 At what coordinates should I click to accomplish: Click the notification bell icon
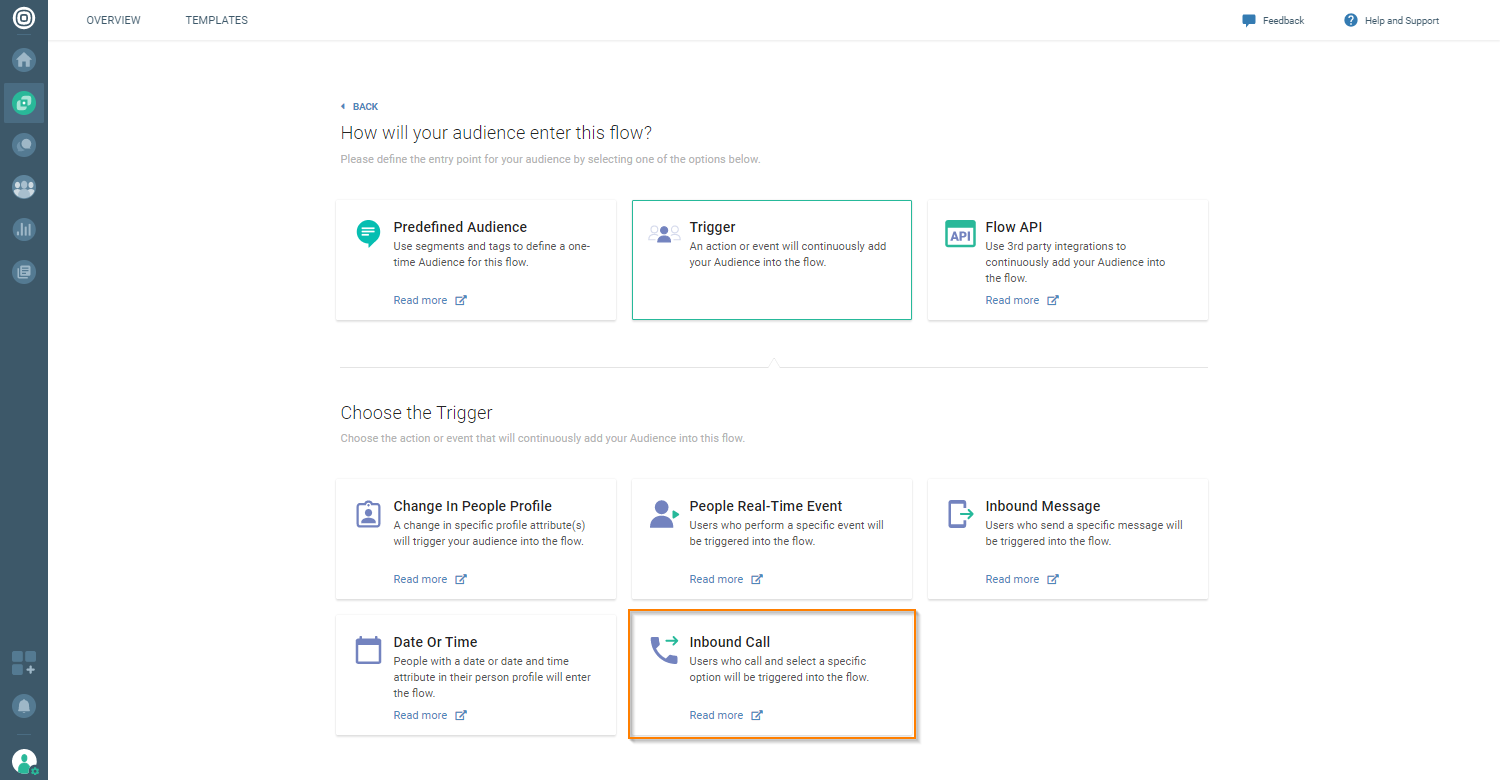(x=24, y=706)
